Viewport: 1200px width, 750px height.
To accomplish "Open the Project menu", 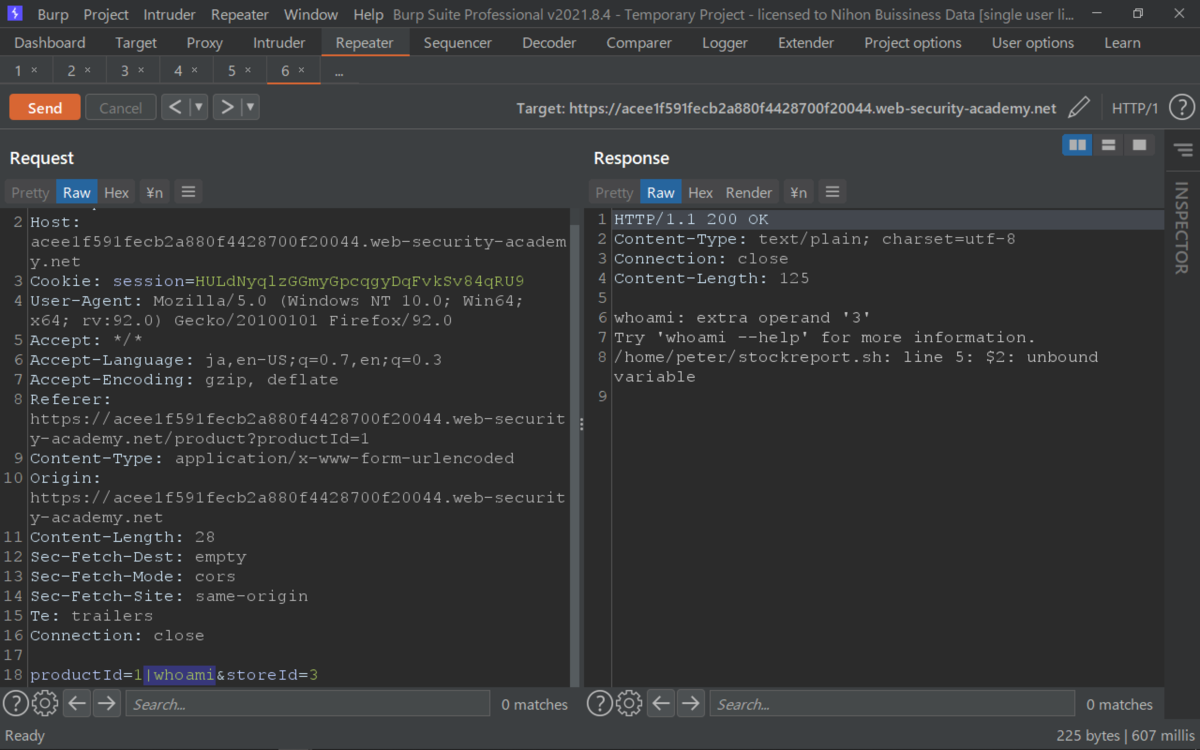I will pyautogui.click(x=106, y=15).
